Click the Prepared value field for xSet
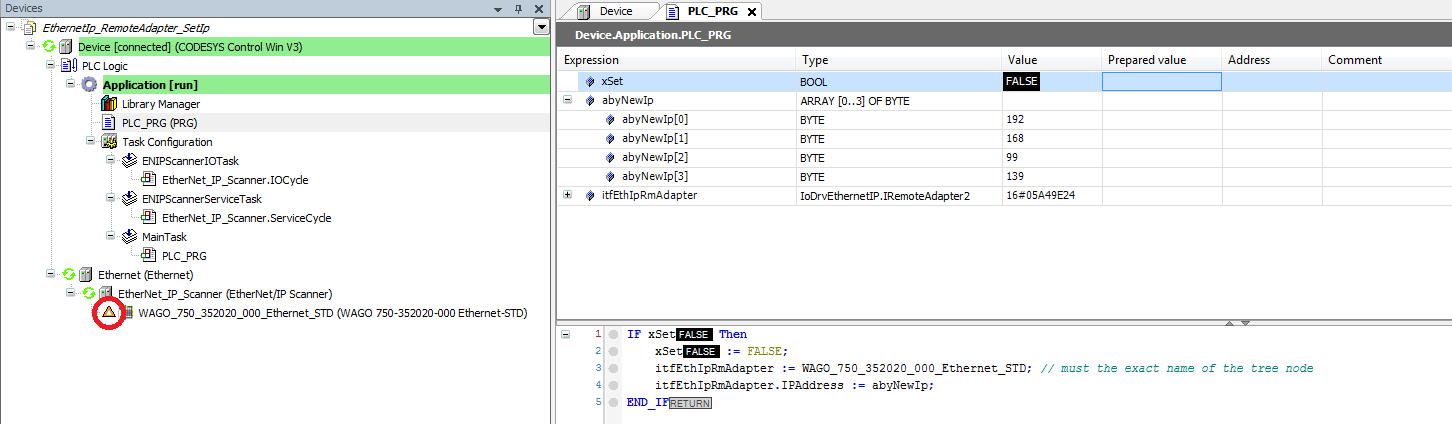Viewport: 1452px width, 424px height. tap(1160, 81)
